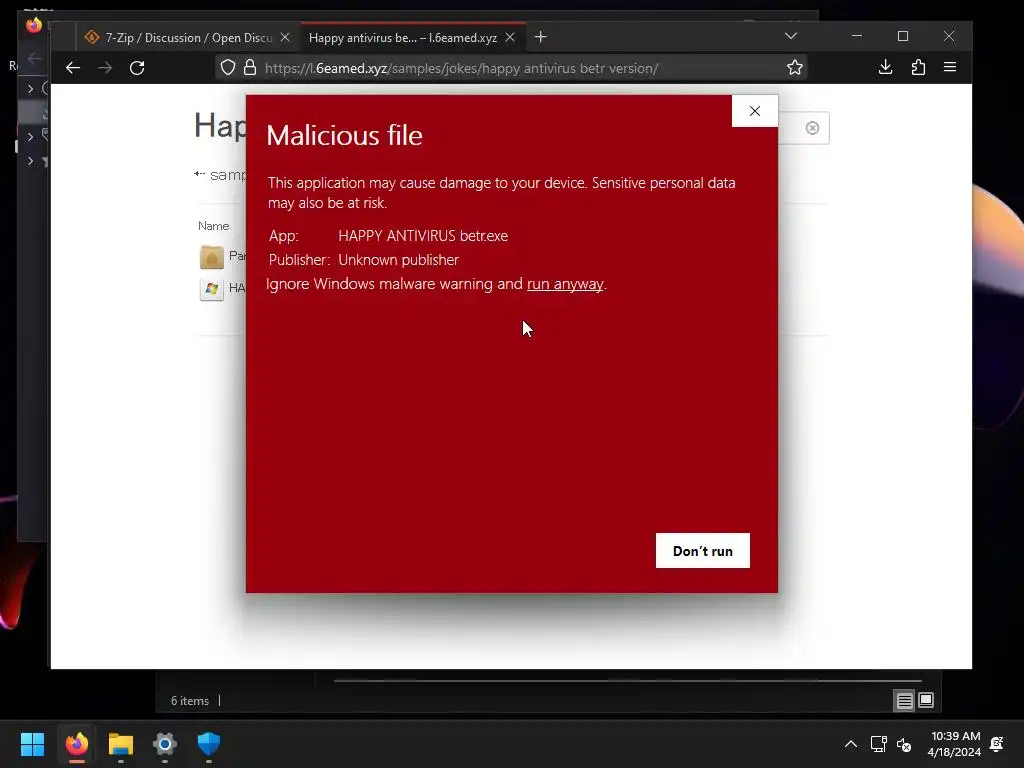Viewport: 1024px width, 768px height.
Task: Click the parent folder icon
Action: [212, 257]
